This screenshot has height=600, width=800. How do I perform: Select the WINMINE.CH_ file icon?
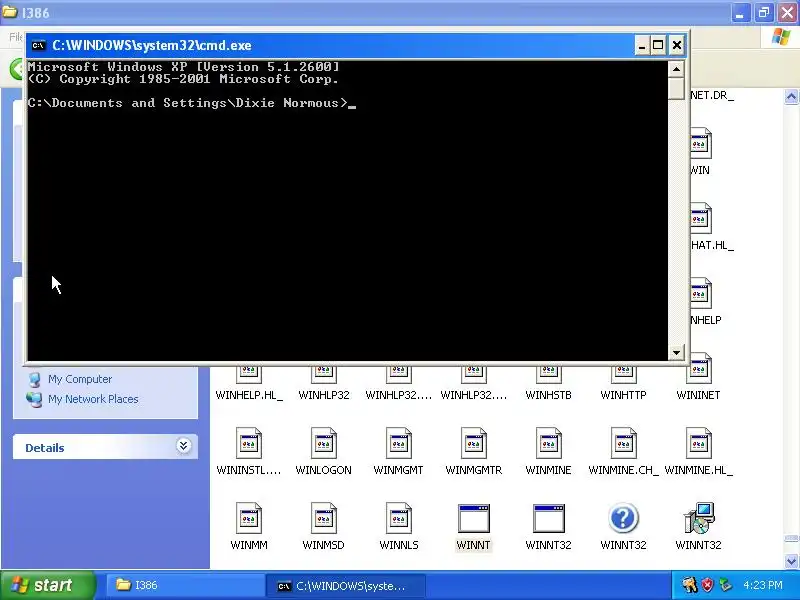click(x=623, y=443)
